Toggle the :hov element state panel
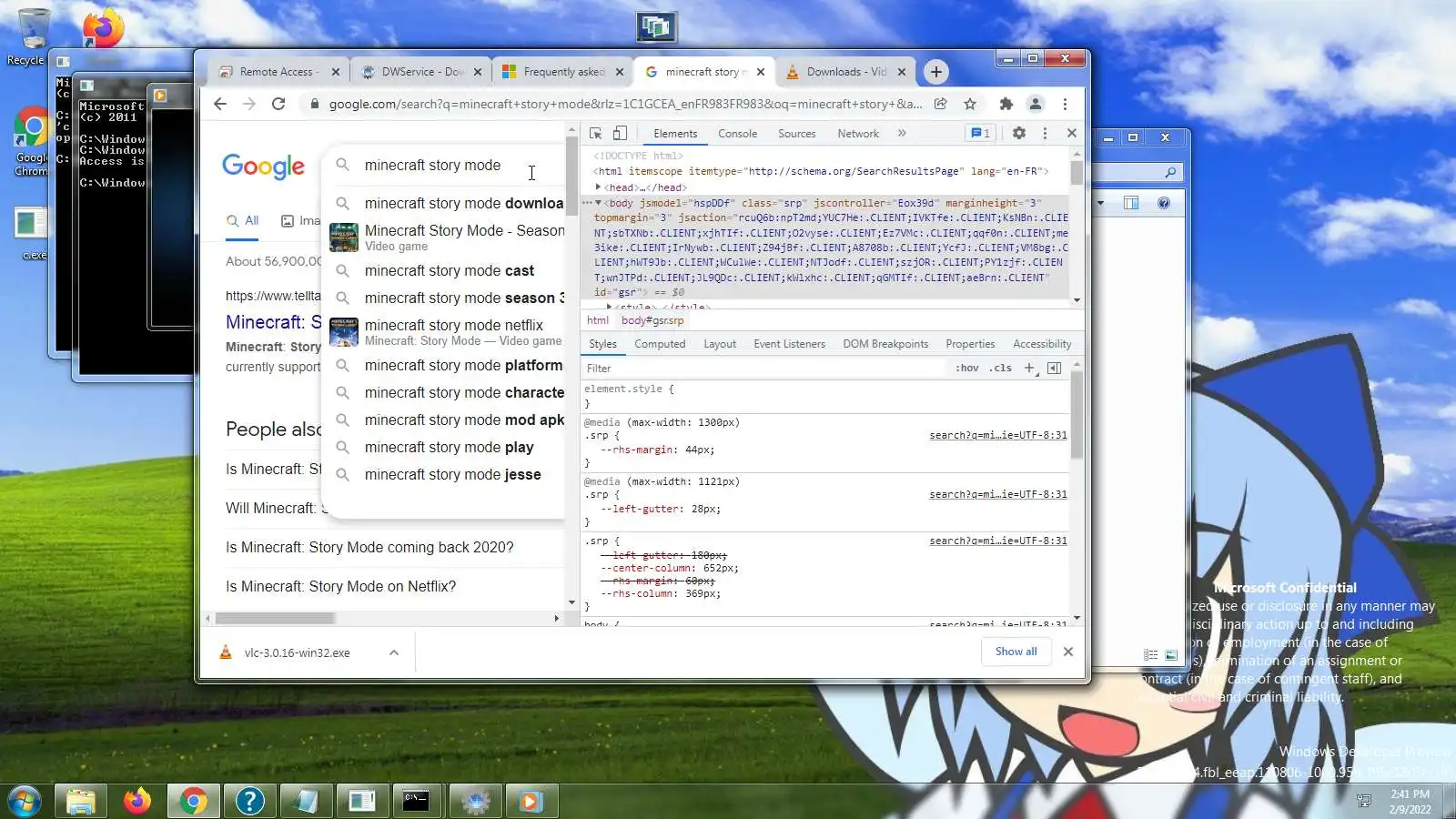Viewport: 1456px width, 819px height. click(x=967, y=368)
